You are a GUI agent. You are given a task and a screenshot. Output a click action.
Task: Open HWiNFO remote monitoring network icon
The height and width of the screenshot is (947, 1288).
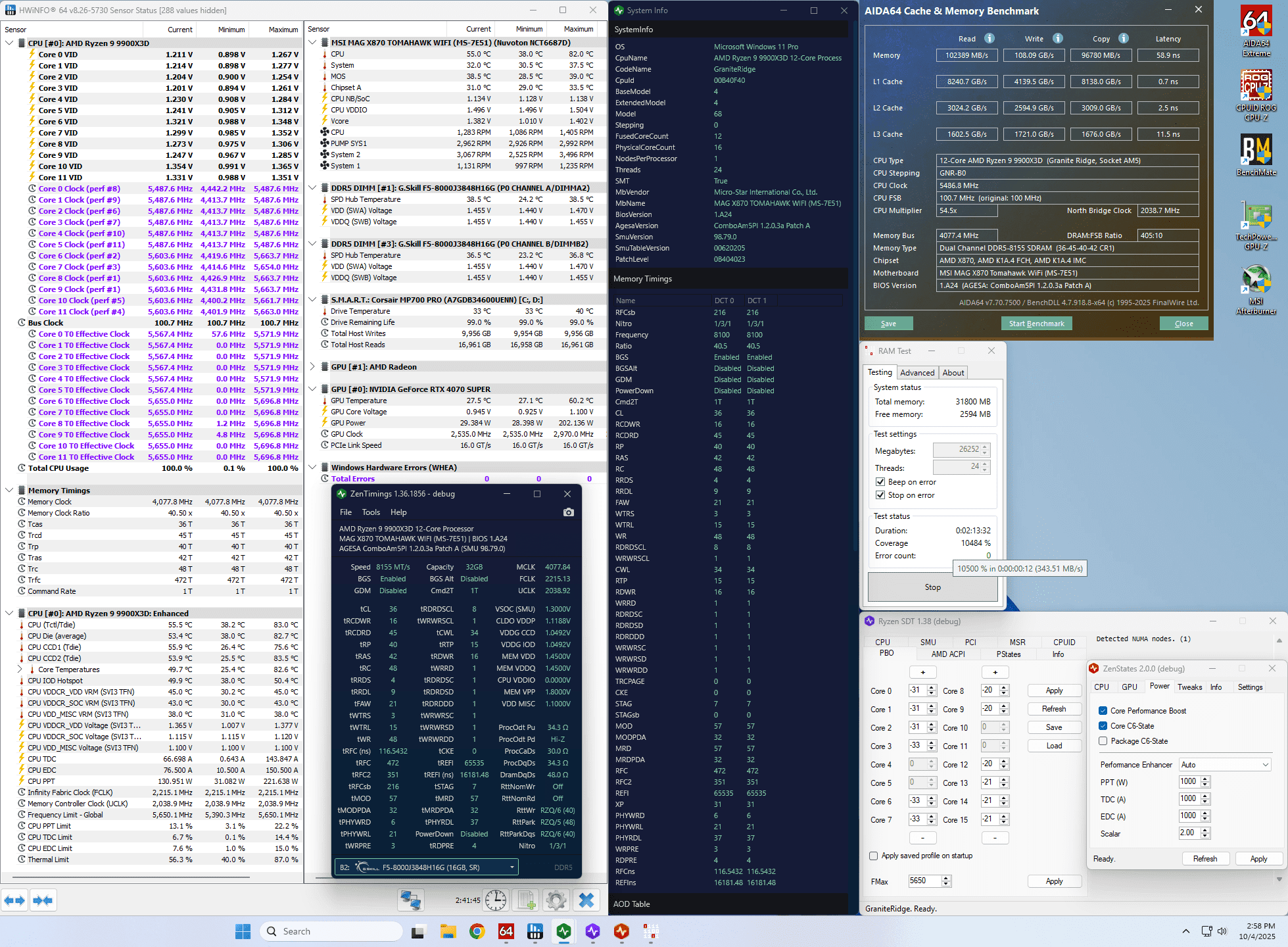411,900
